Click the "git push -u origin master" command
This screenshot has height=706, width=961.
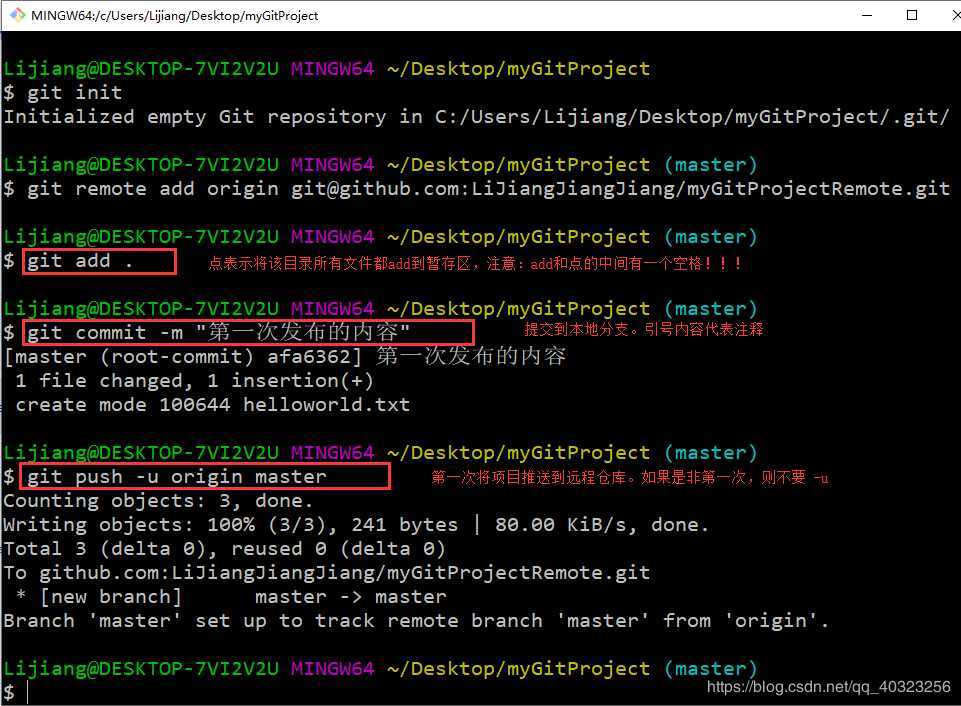click(177, 477)
